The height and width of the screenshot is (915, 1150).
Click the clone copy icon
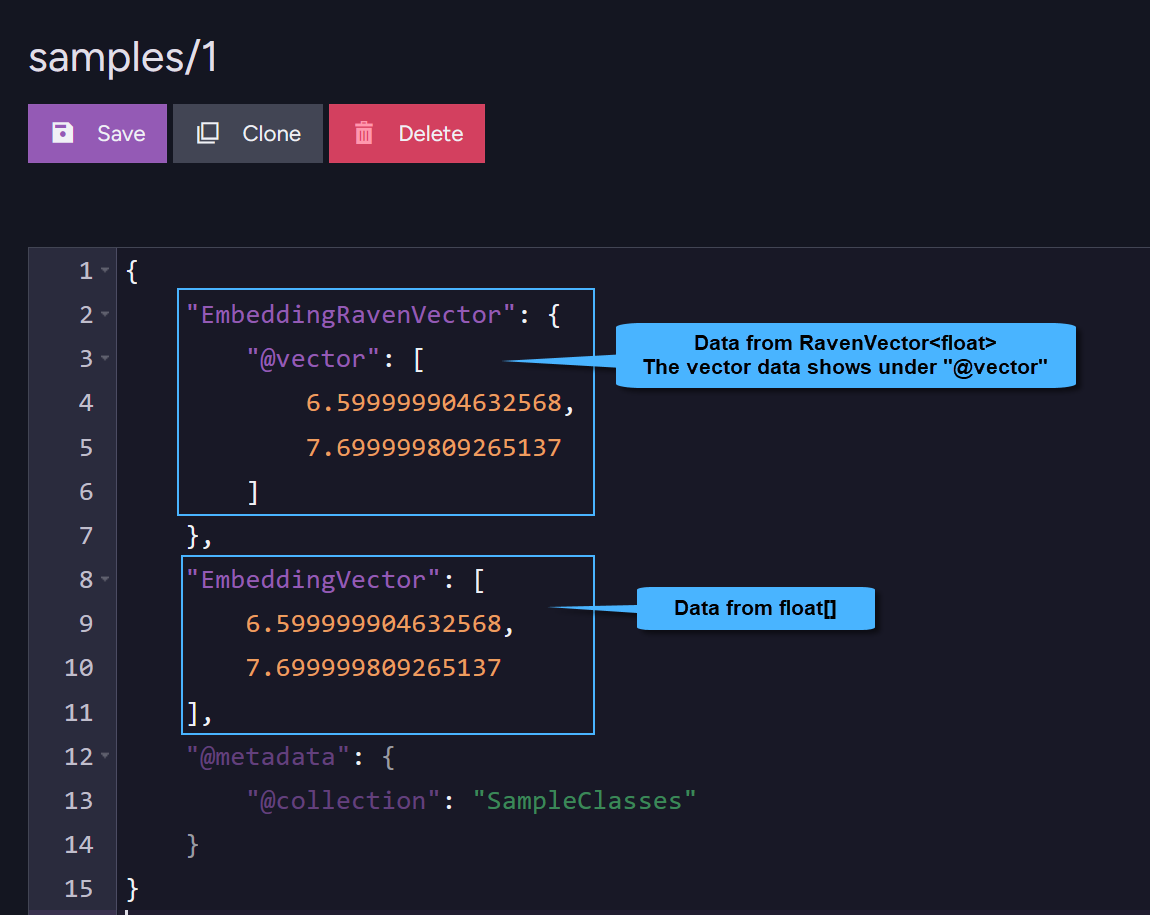pyautogui.click(x=208, y=133)
